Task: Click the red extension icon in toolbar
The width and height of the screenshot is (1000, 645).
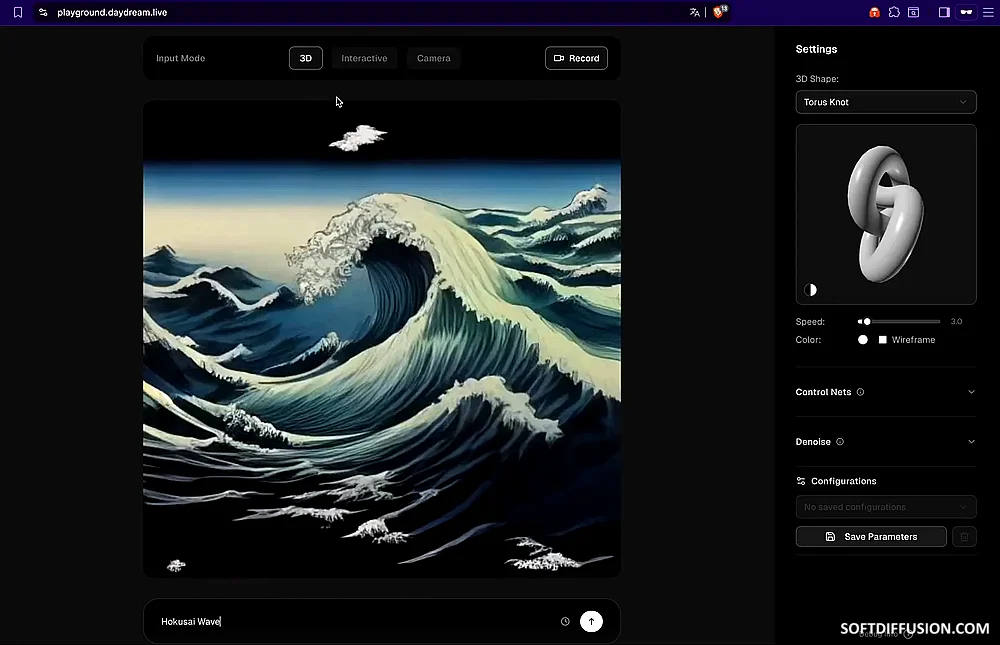Action: point(874,12)
